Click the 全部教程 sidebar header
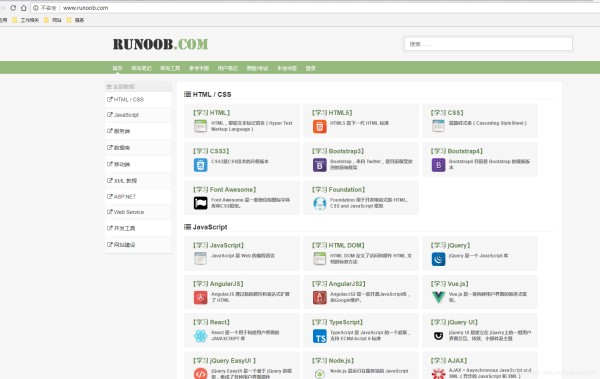 [x=138, y=87]
